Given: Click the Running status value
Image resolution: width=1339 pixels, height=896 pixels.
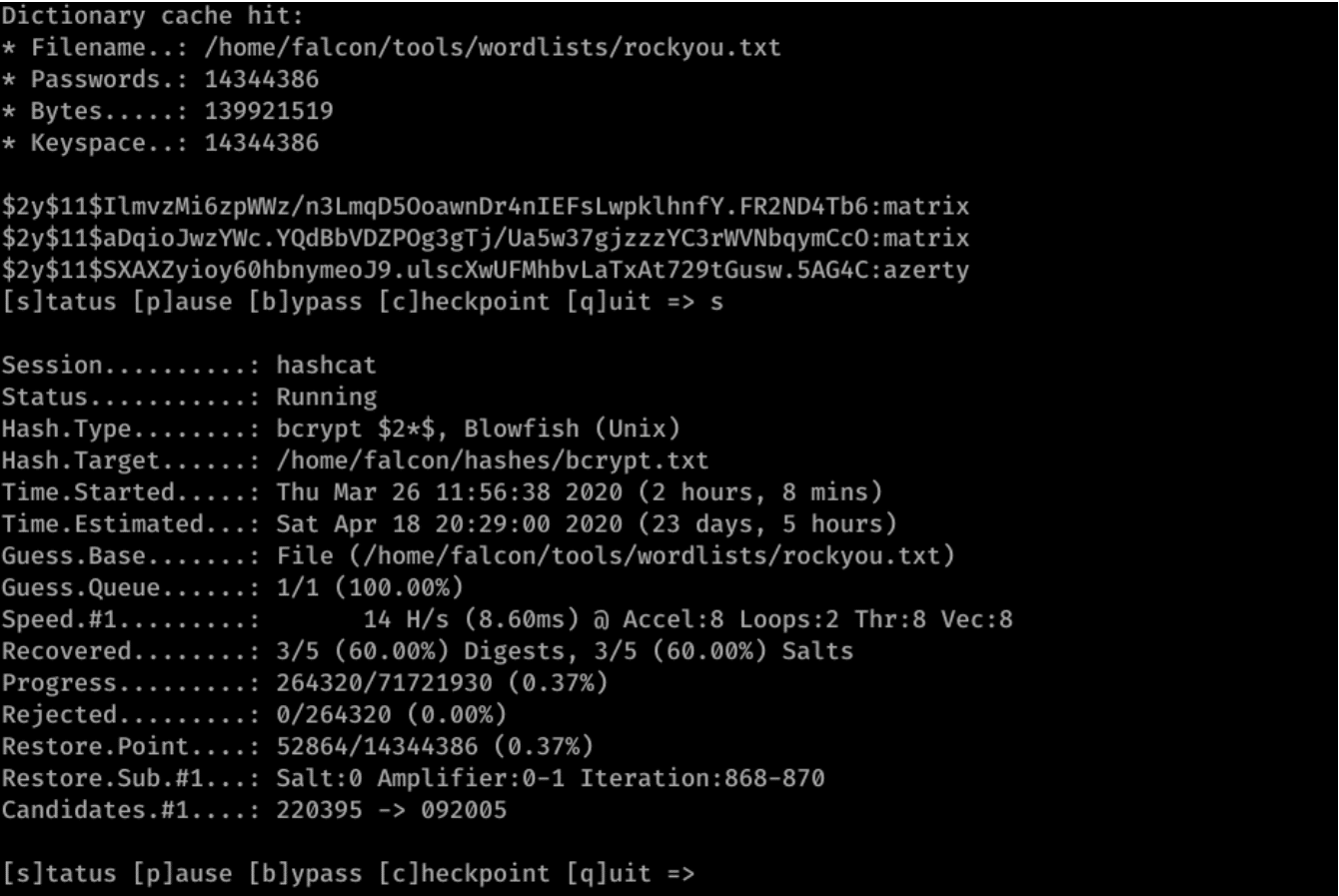Looking at the screenshot, I should coord(327,398).
